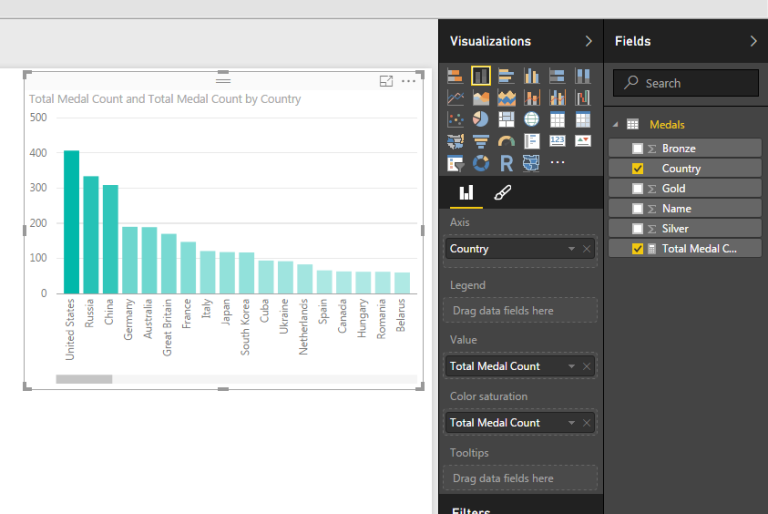
Task: Collapse the Visualizations pane with chevron
Action: pyautogui.click(x=588, y=41)
